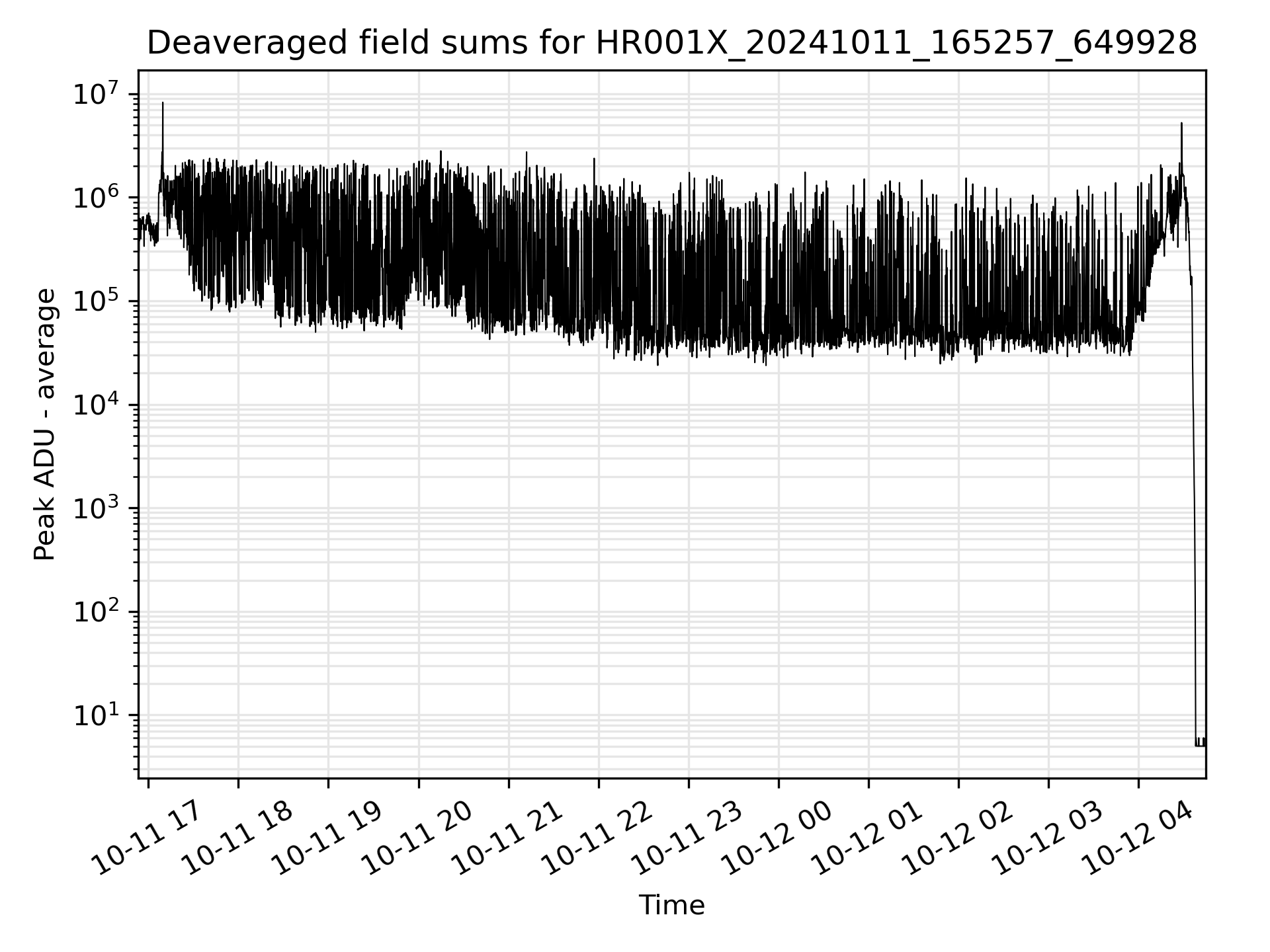Click the y-axis label 'Peak ADU - average'
The width and height of the screenshot is (1270, 952).
(45, 424)
